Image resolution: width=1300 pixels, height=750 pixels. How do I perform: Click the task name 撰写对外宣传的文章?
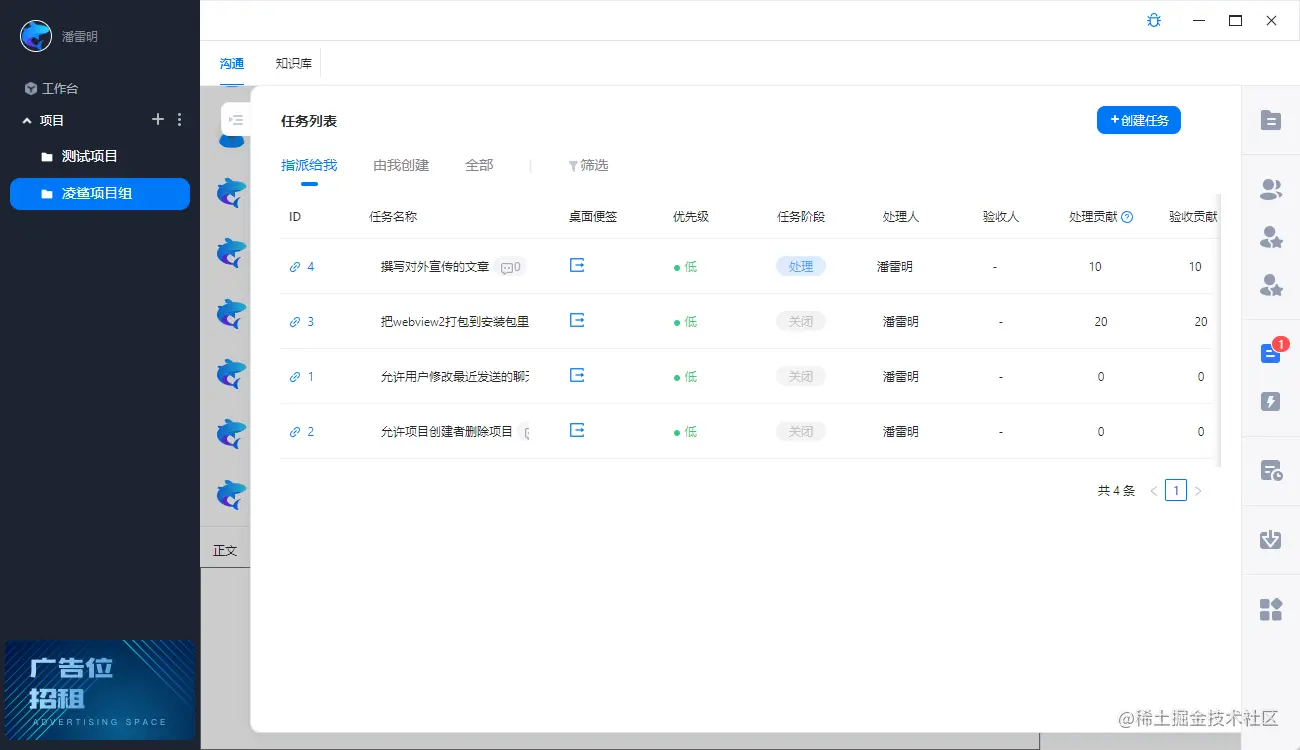(435, 267)
